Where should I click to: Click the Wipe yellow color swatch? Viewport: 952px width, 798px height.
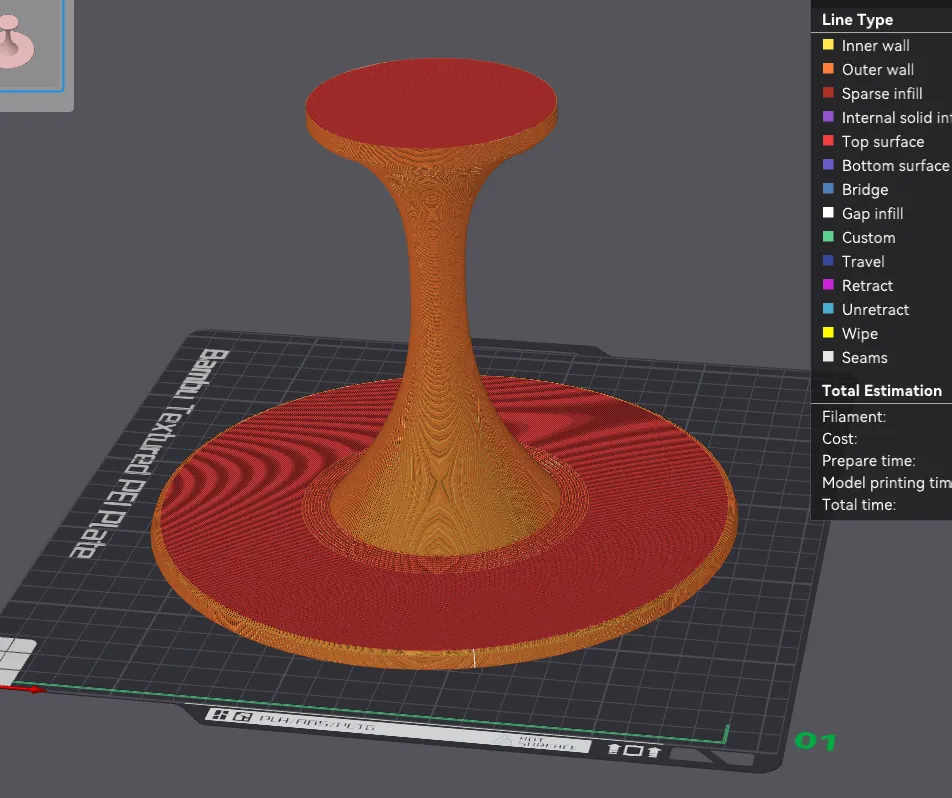[828, 333]
